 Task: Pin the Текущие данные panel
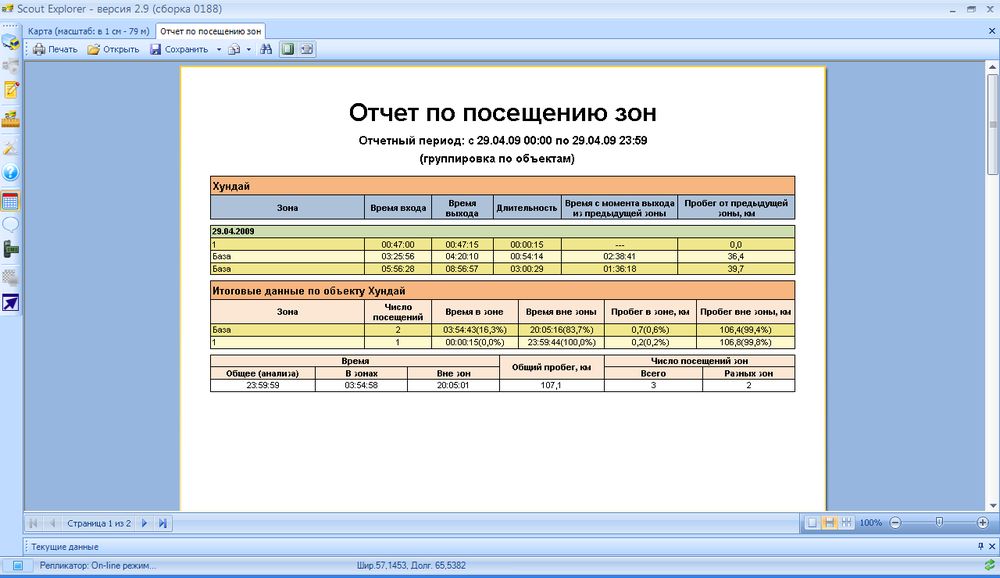[x=980, y=546]
